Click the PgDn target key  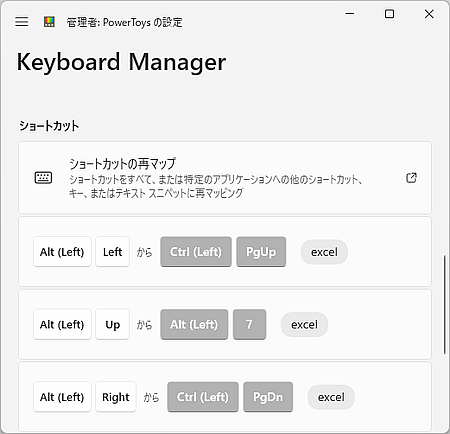coord(268,397)
